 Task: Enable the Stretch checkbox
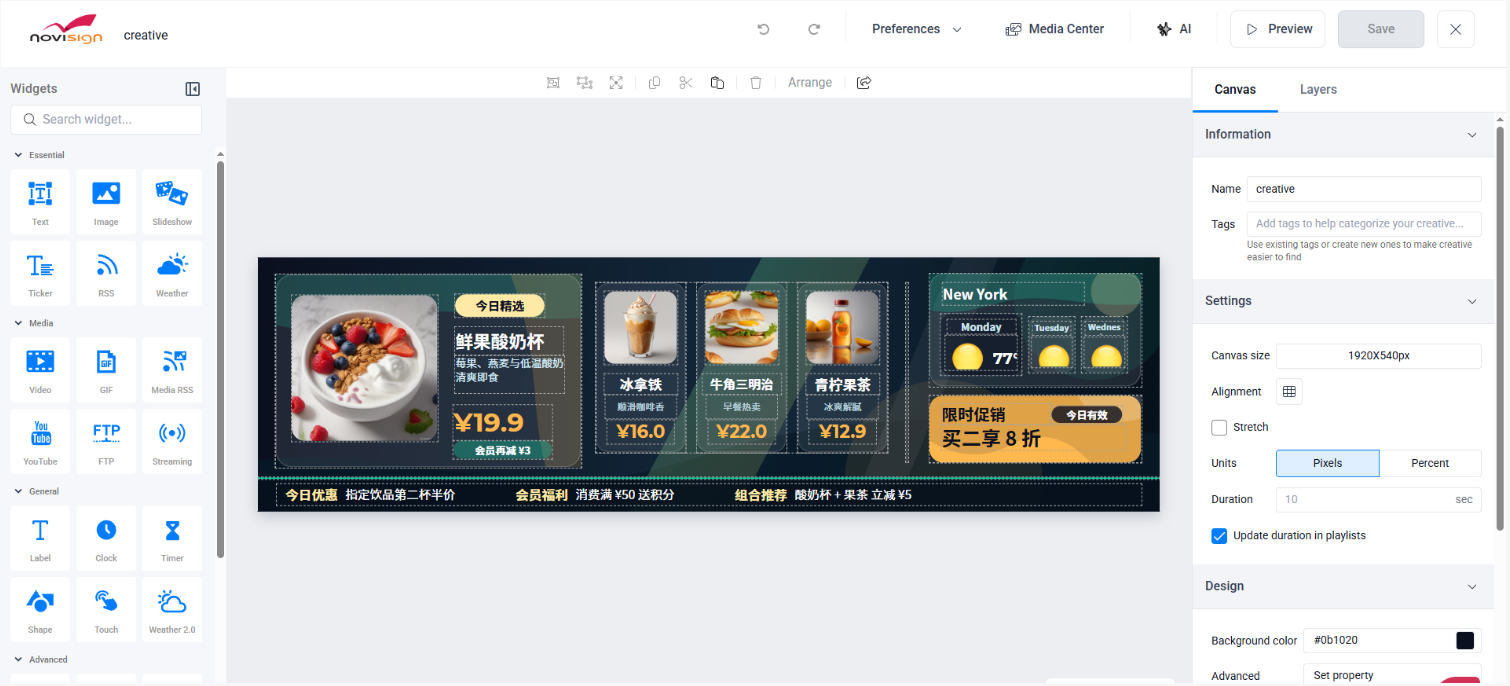1219,428
